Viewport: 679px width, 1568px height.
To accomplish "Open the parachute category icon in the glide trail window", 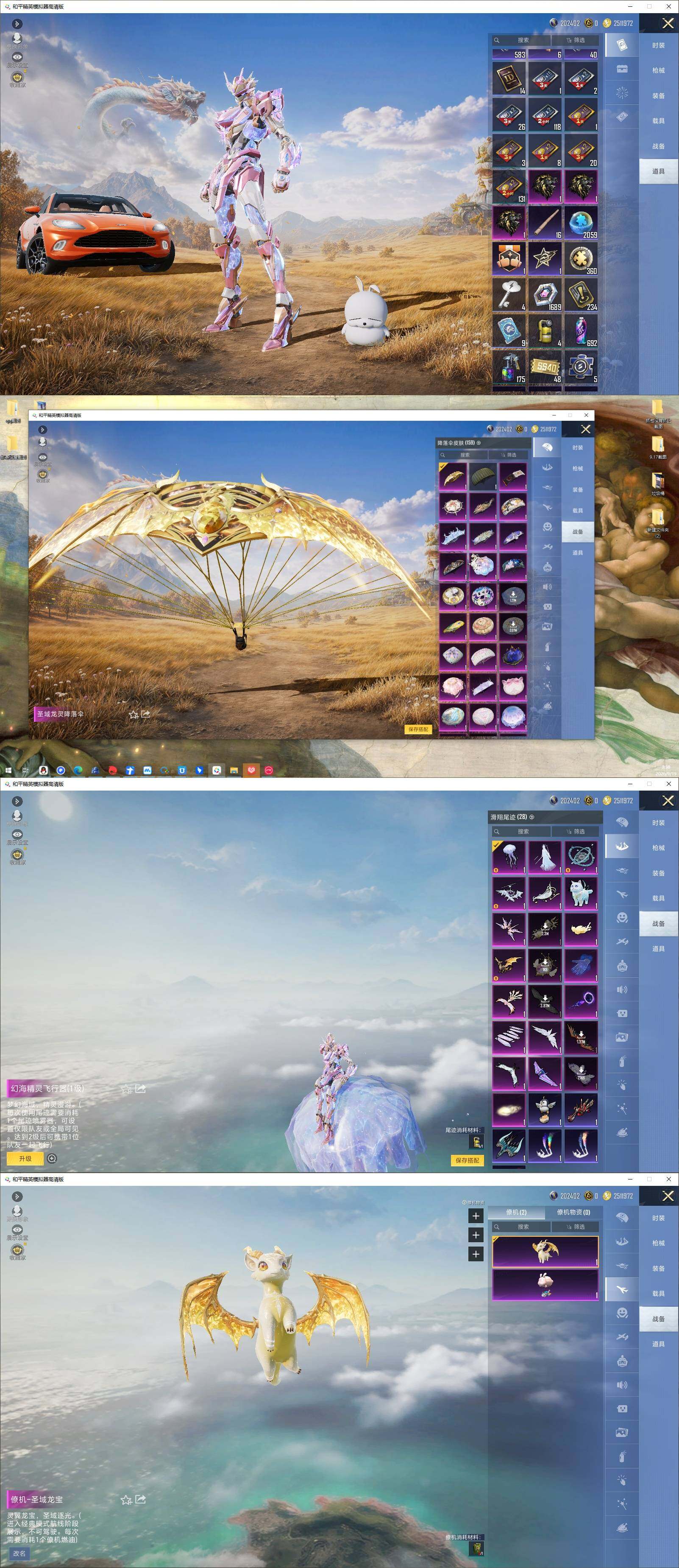I will coord(622,823).
